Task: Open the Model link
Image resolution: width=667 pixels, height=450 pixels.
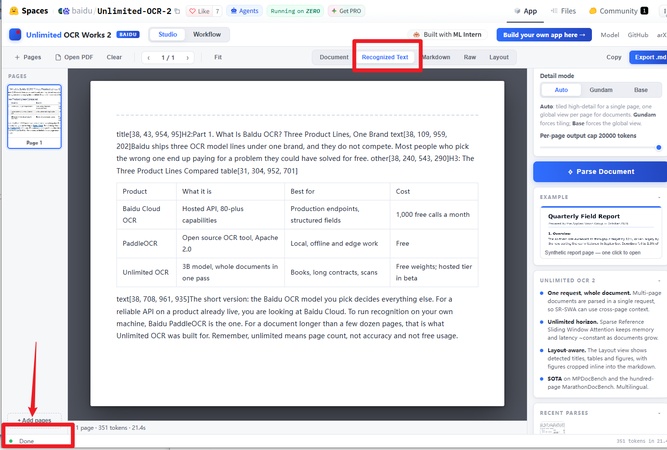Action: point(610,35)
